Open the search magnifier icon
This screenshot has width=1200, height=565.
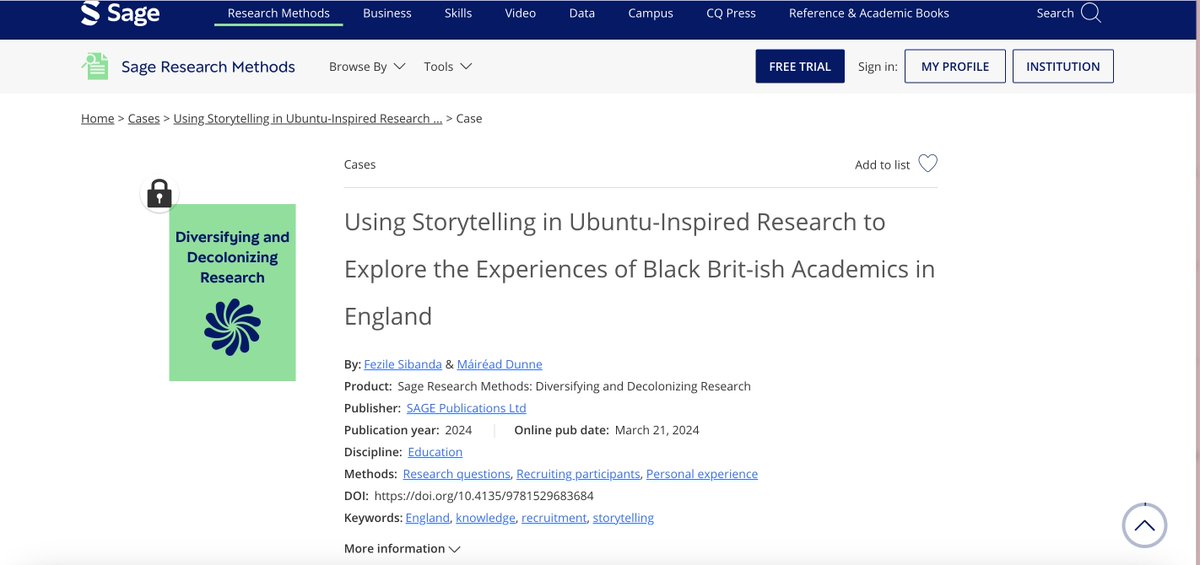1091,13
